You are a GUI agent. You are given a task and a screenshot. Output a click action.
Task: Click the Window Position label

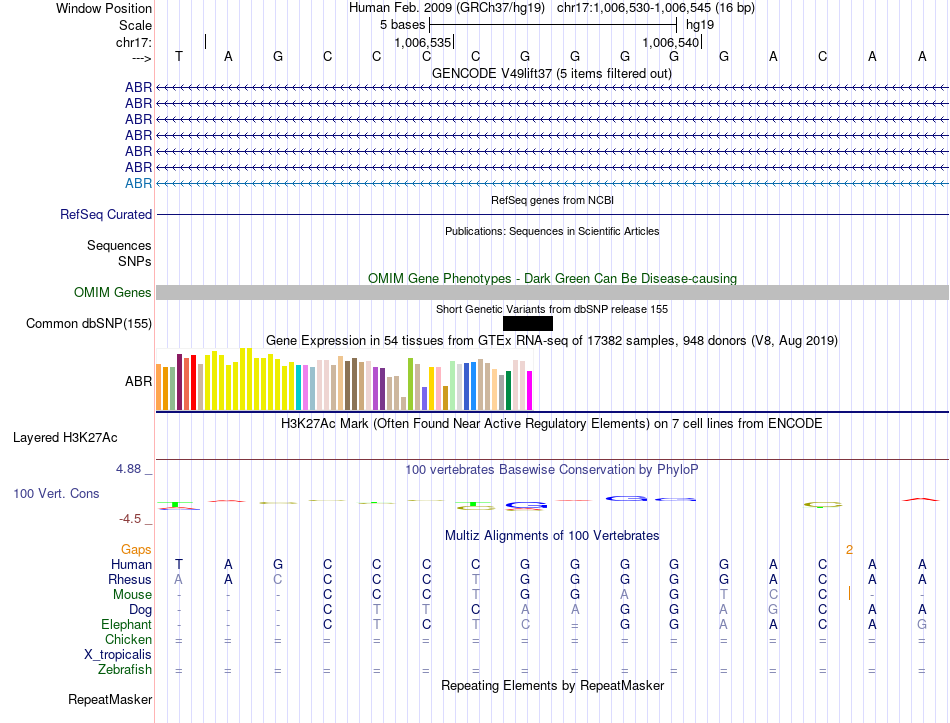click(104, 8)
